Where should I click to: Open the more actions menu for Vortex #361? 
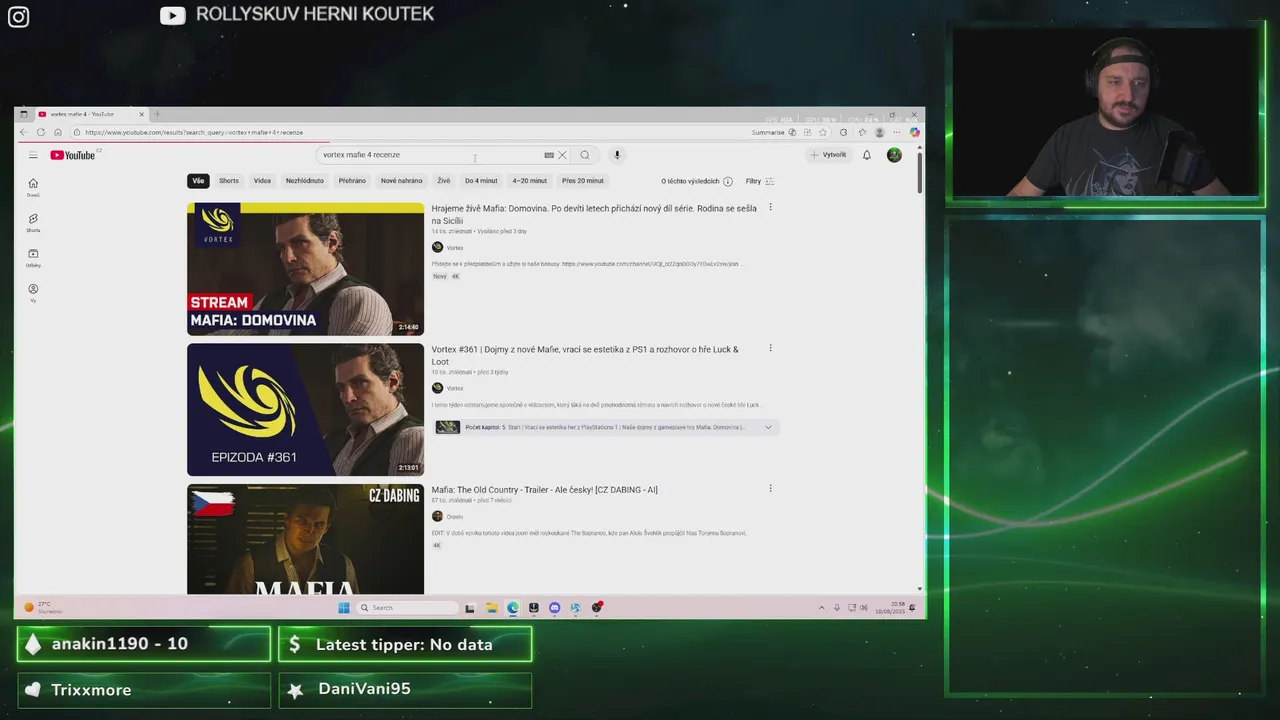point(770,348)
